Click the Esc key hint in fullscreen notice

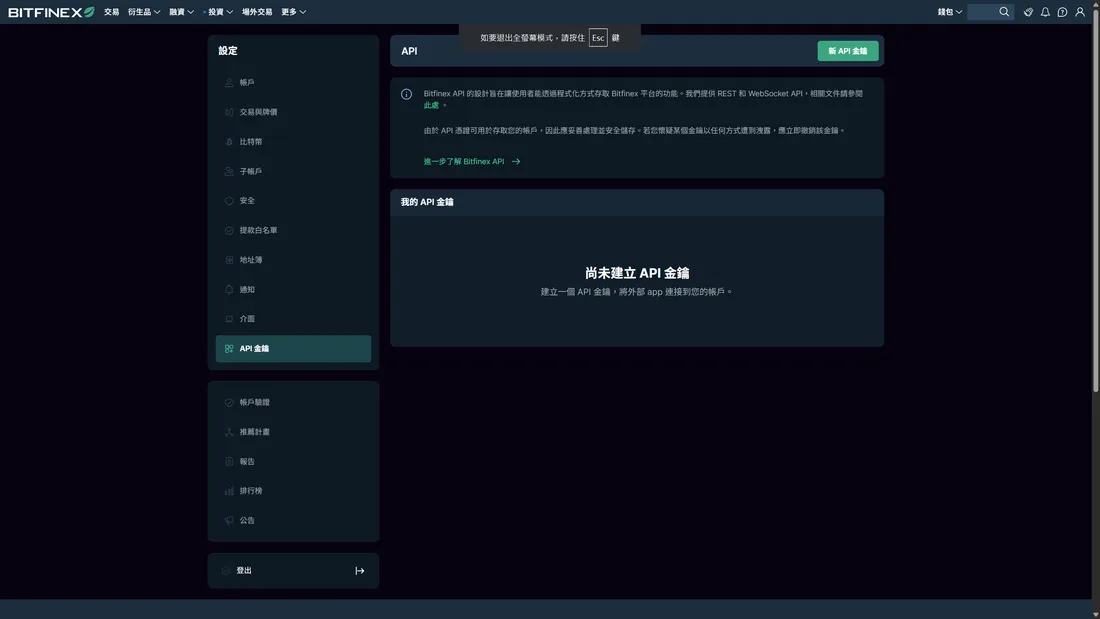click(598, 38)
